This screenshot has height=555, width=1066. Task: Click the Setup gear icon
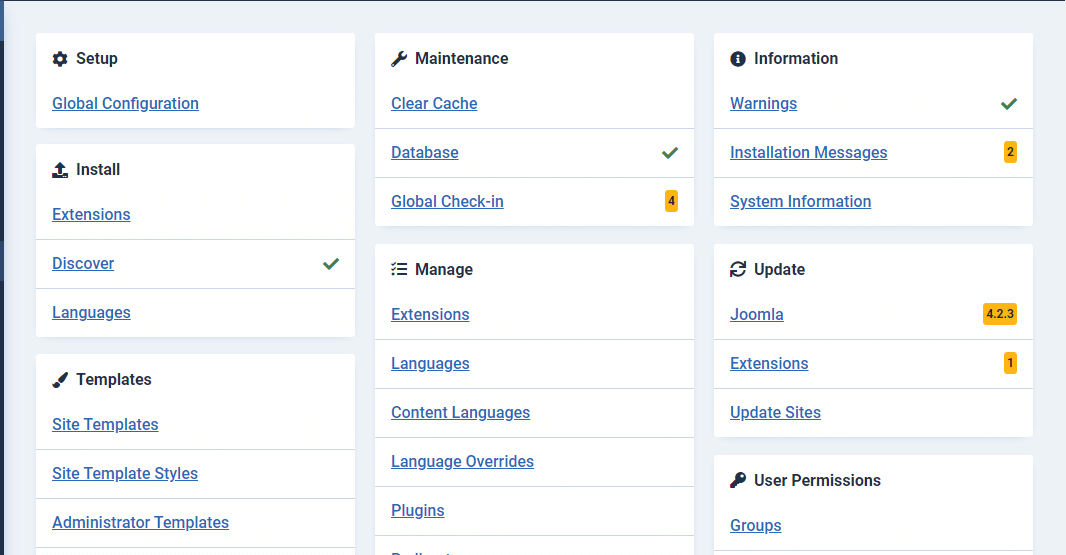(x=60, y=59)
